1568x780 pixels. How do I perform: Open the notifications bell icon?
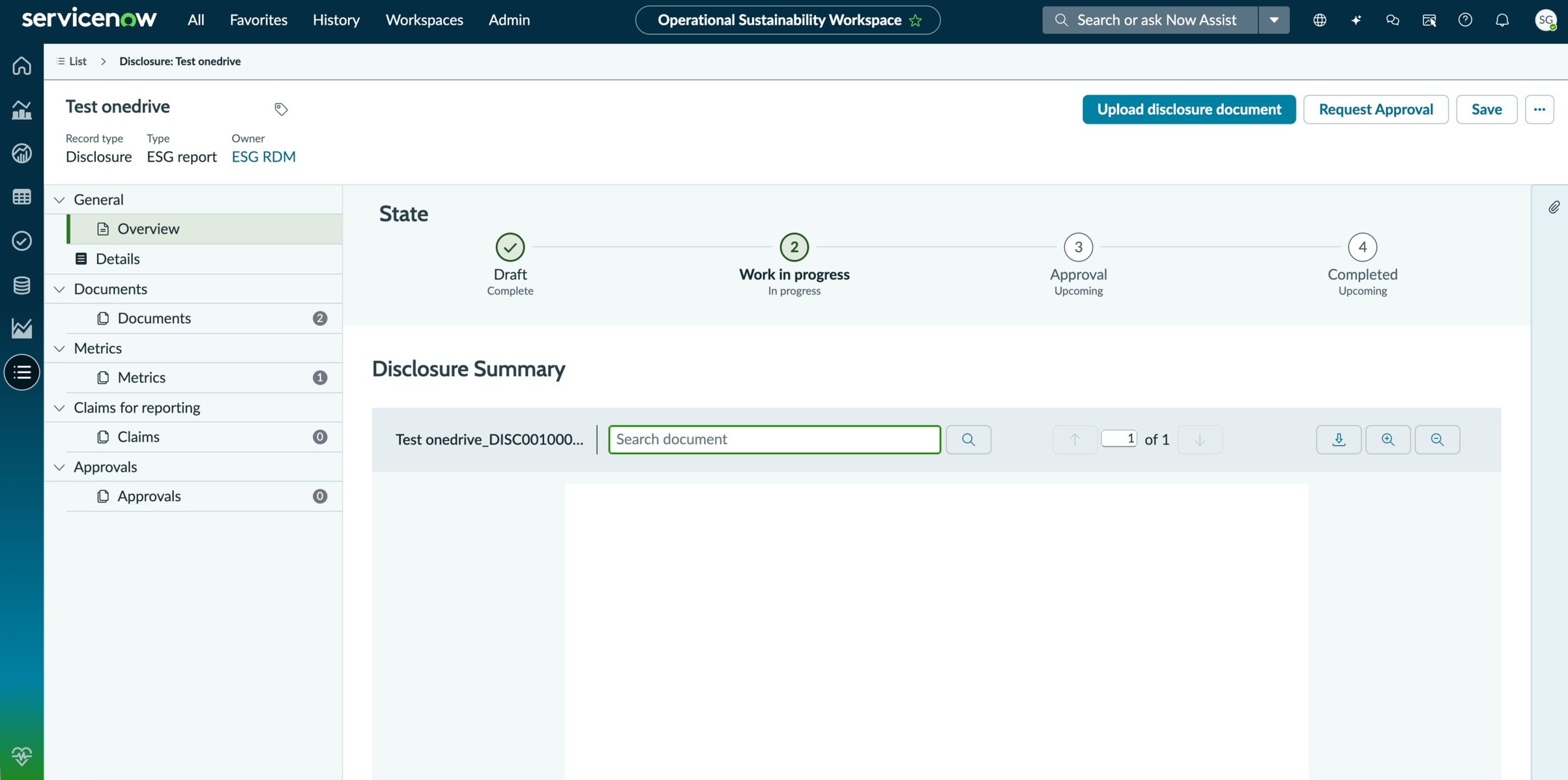tap(1502, 20)
